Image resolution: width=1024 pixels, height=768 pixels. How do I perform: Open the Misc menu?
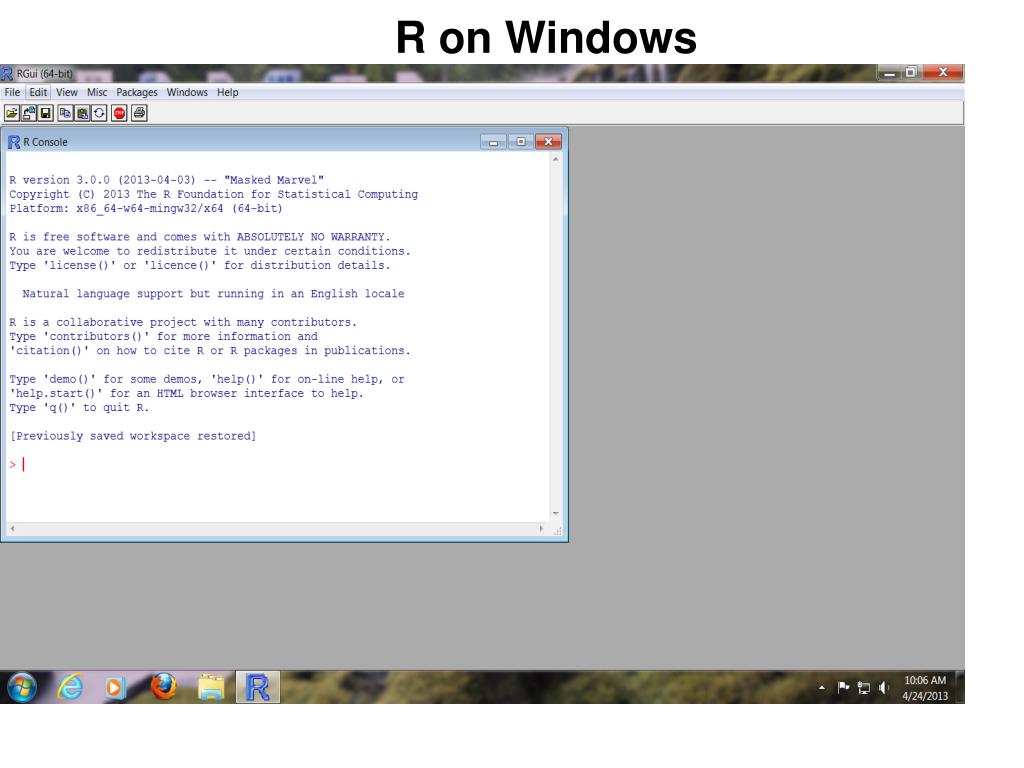click(x=97, y=92)
